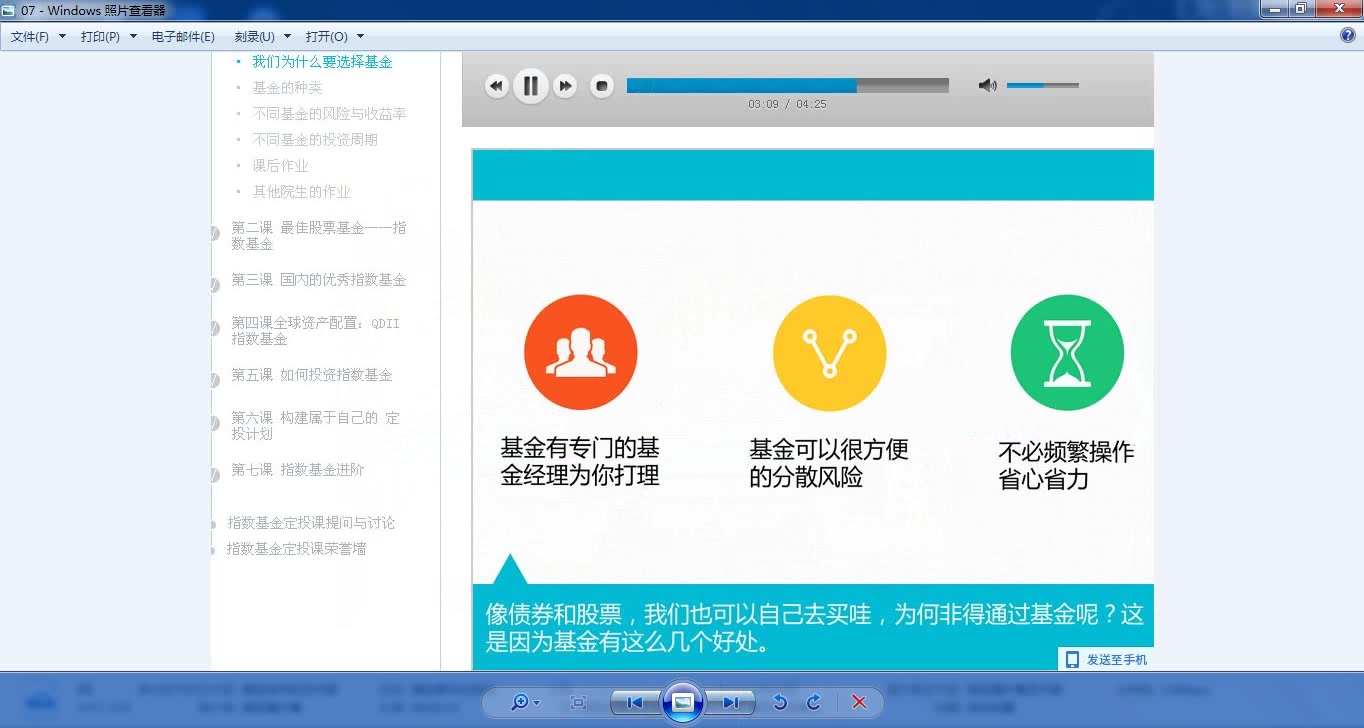Expand 第四课全球资产配置 QDII chapter

tap(315, 331)
